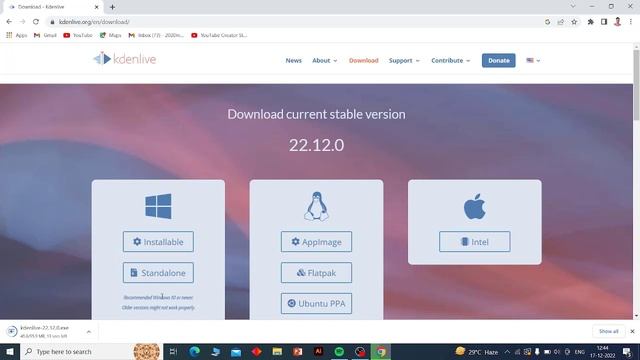Open the Chrome profile avatar
The width and height of the screenshot is (640, 360).
(618, 22)
